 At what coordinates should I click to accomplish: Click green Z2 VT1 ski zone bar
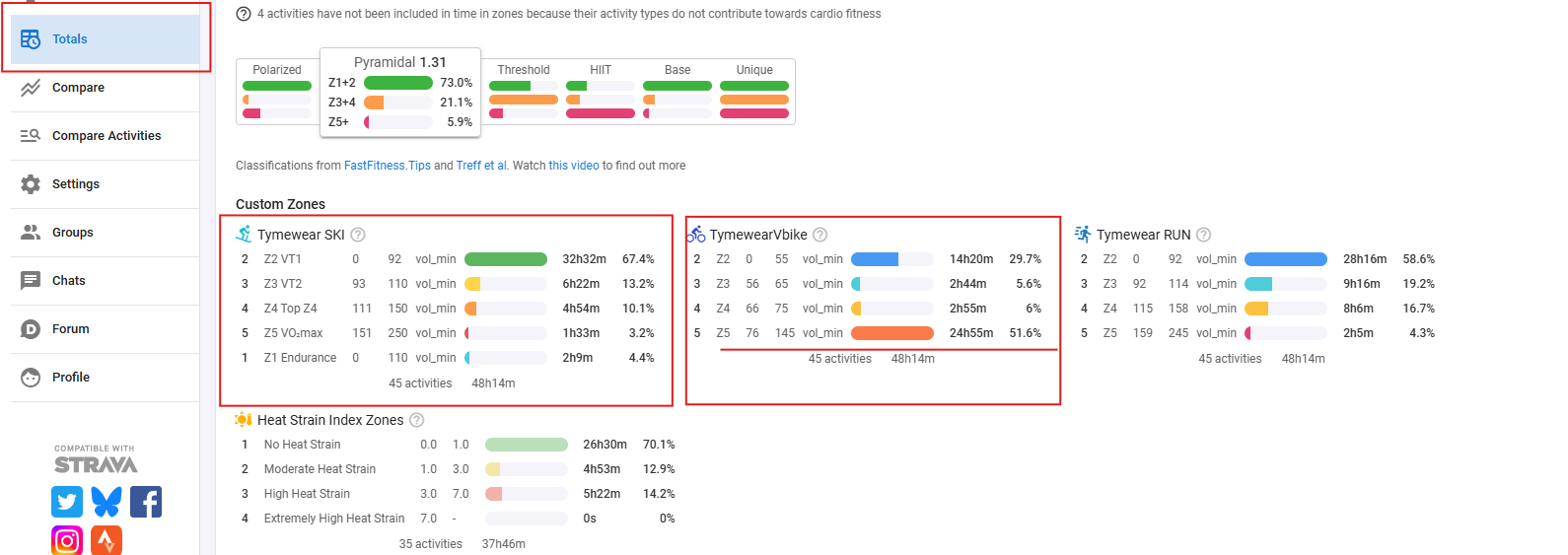[505, 259]
